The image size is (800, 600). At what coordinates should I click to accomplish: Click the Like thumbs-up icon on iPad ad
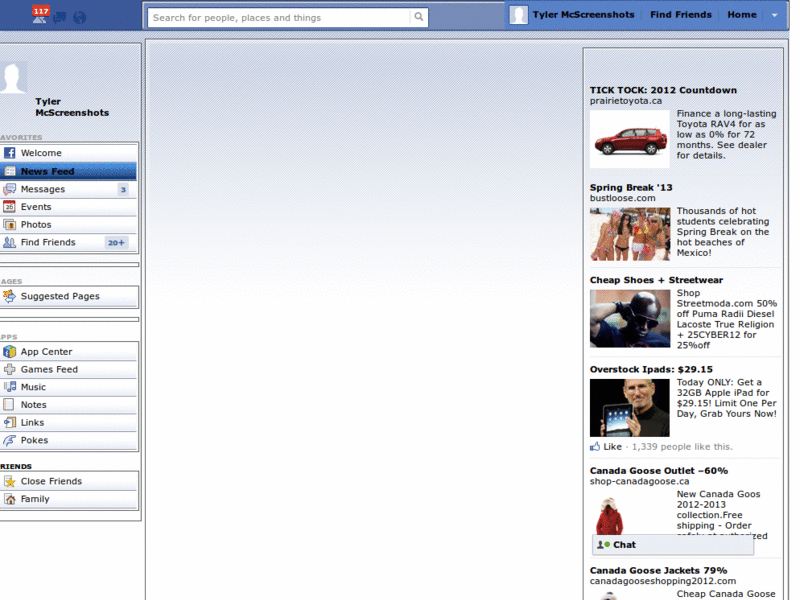pyautogui.click(x=595, y=446)
